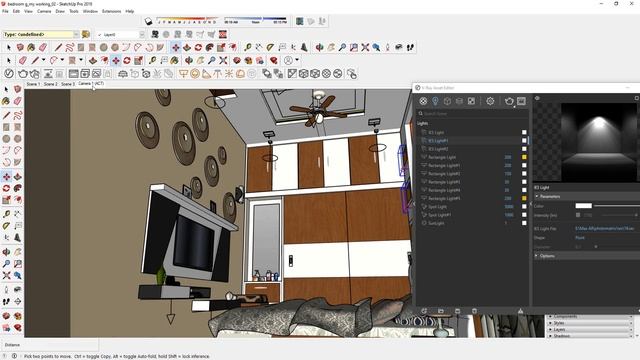The height and width of the screenshot is (360, 640).
Task: Open Render Elements category in Asset Editor
Action: click(x=459, y=101)
